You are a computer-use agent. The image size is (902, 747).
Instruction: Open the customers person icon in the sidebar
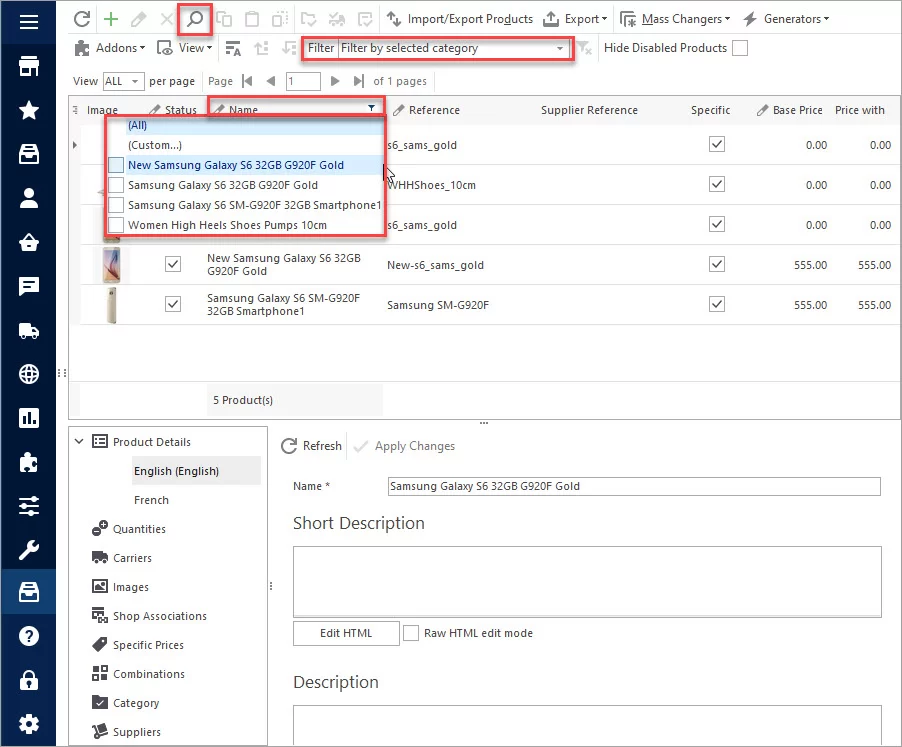pyautogui.click(x=29, y=198)
